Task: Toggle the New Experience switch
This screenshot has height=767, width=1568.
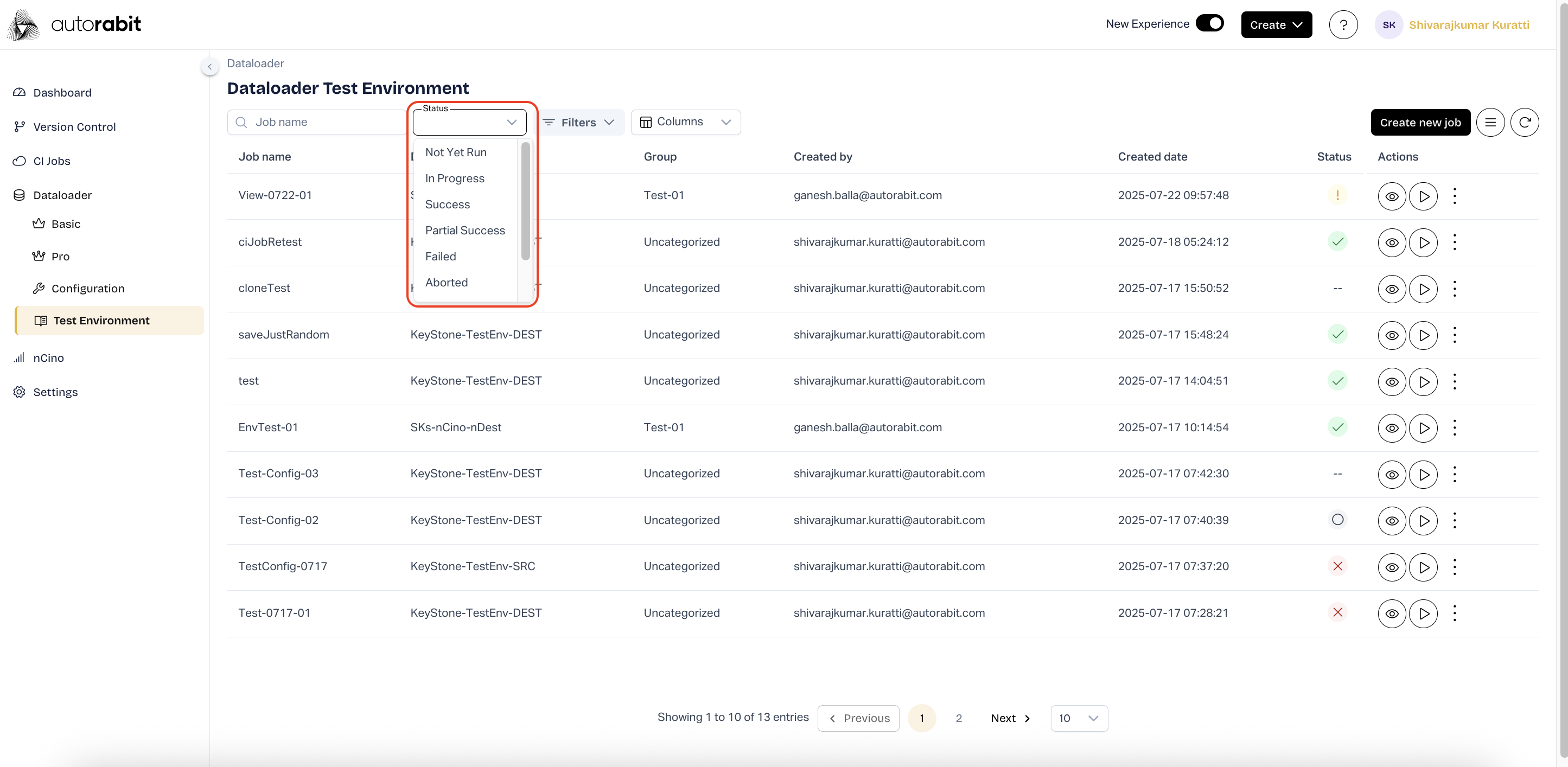Action: tap(1209, 23)
